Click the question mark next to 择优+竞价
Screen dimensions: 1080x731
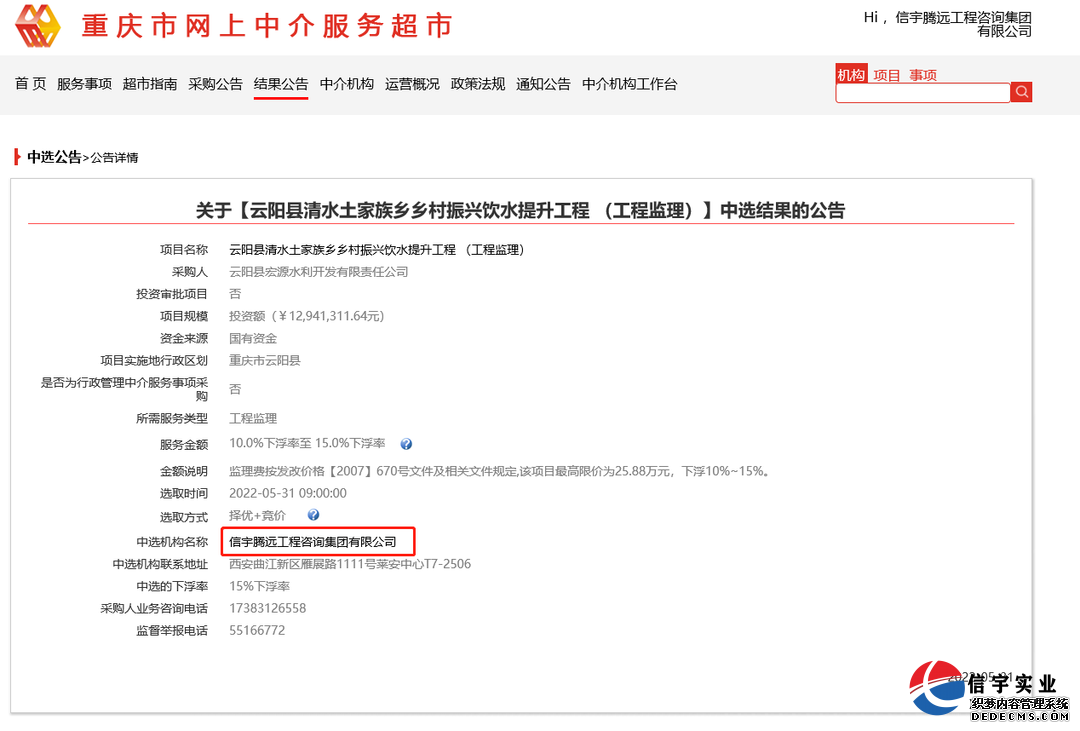[313, 515]
